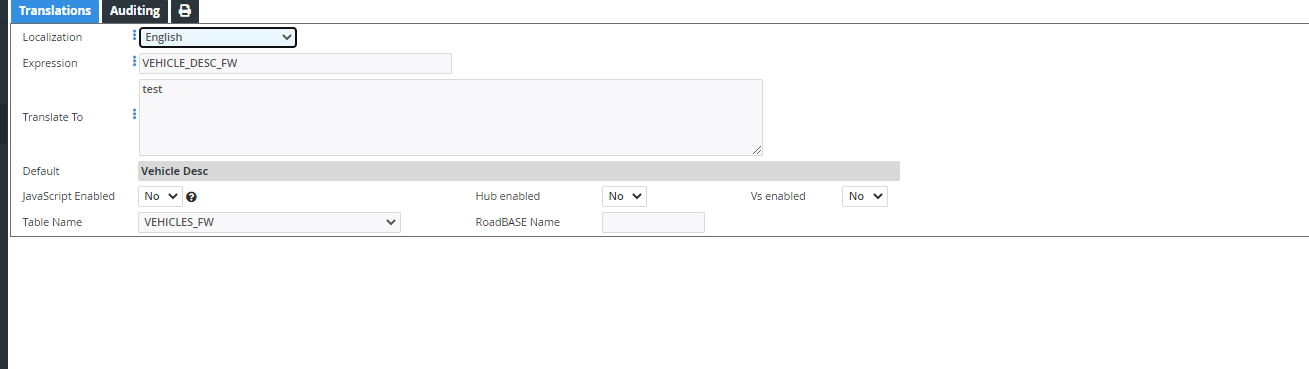Open the Hub enabled dropdown

pos(624,196)
